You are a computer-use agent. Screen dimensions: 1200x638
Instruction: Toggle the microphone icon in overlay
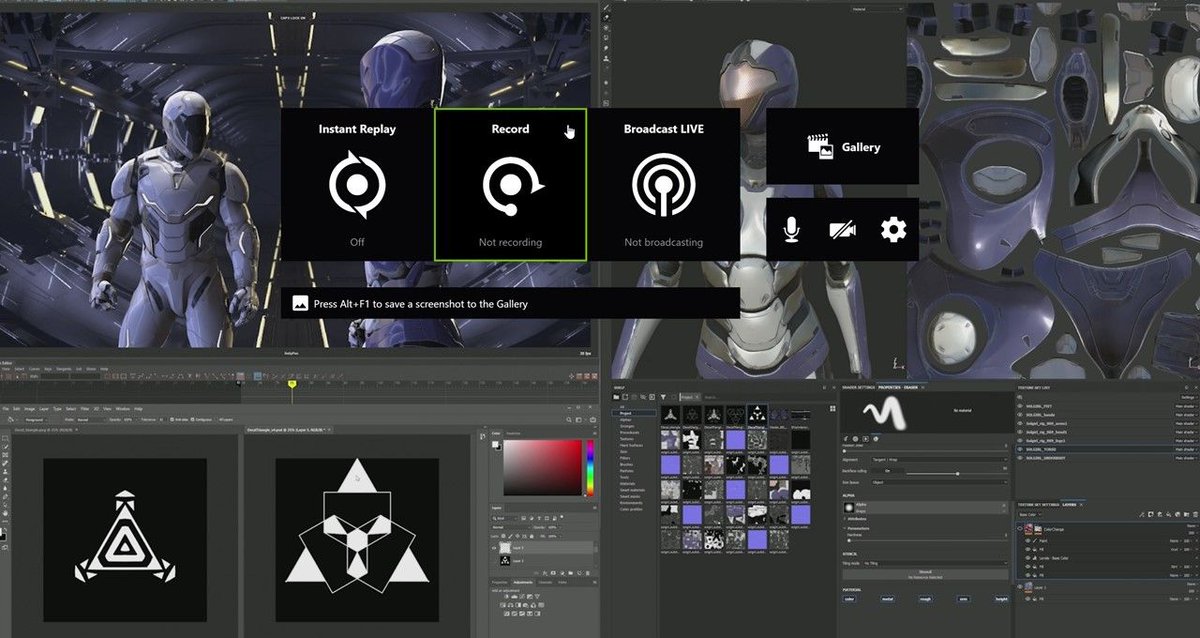[x=792, y=230]
